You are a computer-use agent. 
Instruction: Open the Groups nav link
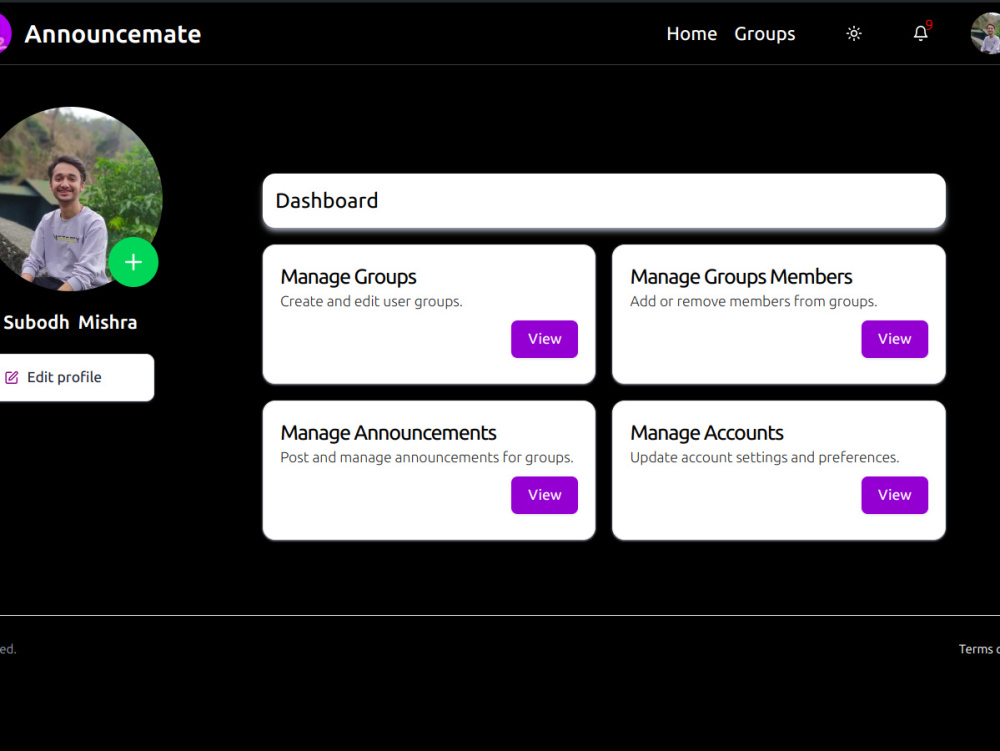tap(764, 34)
